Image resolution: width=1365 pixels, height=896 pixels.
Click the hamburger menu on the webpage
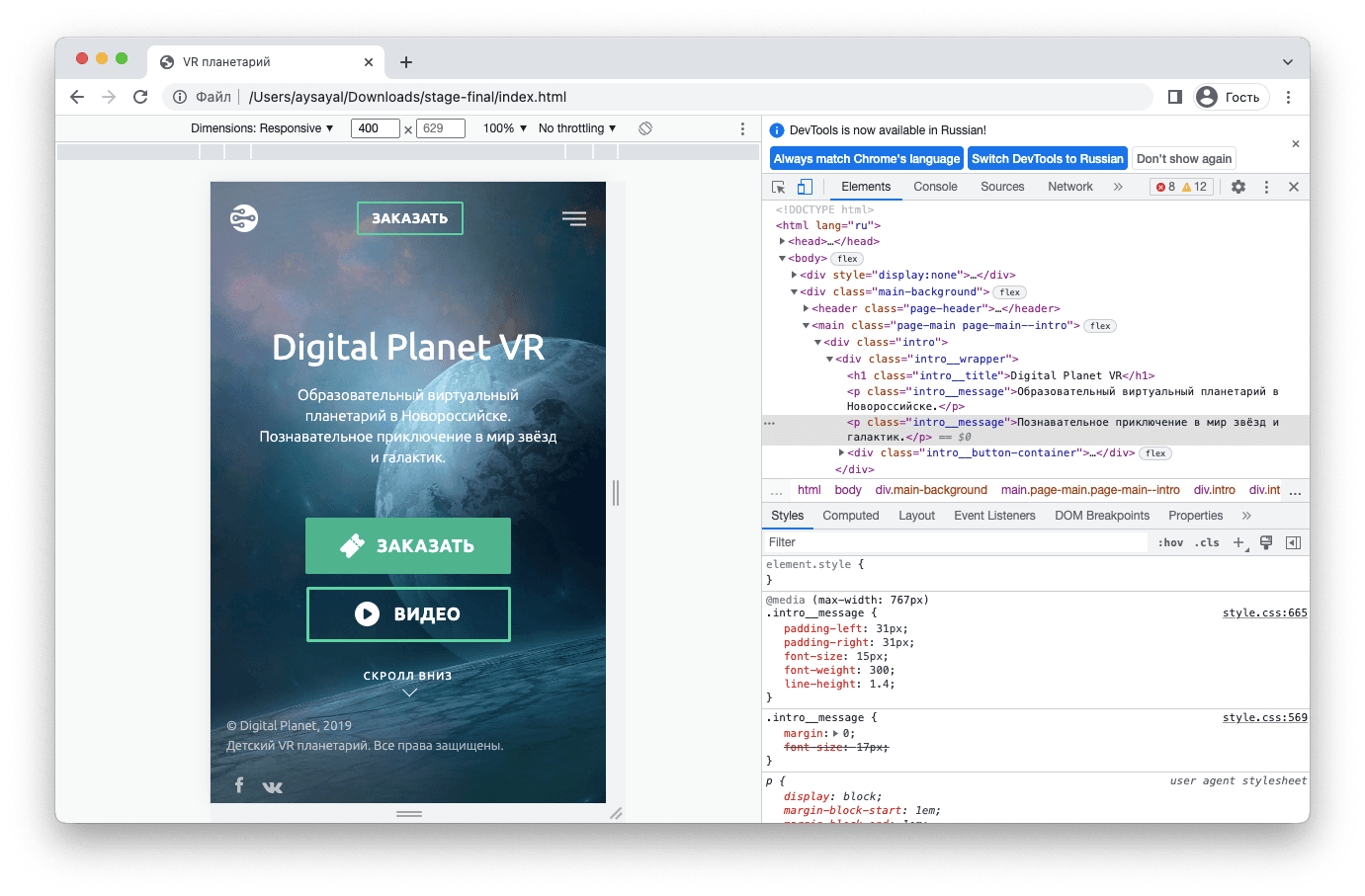574,218
